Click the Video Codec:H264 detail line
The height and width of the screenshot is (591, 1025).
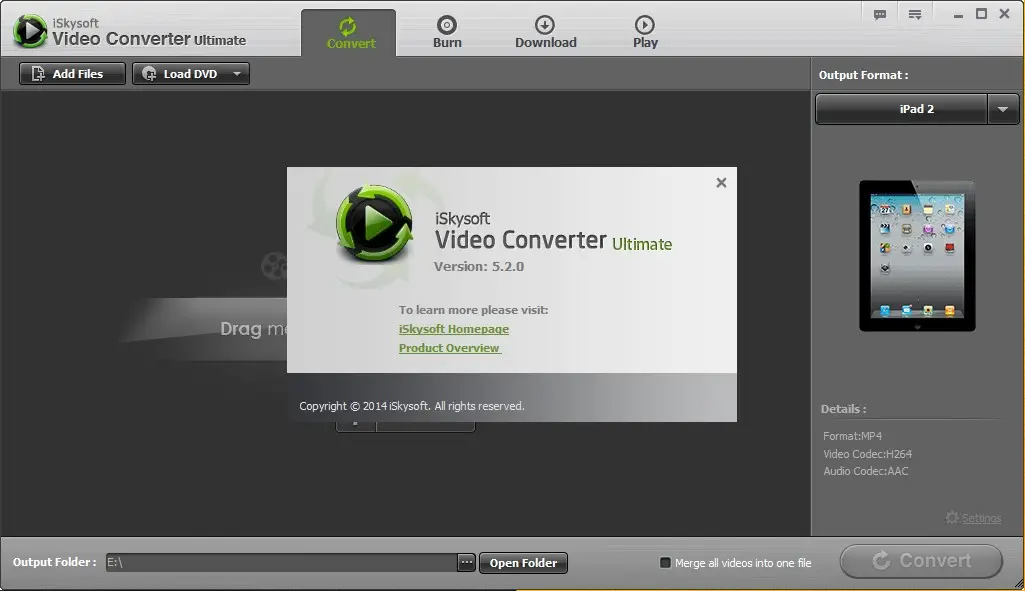867,454
